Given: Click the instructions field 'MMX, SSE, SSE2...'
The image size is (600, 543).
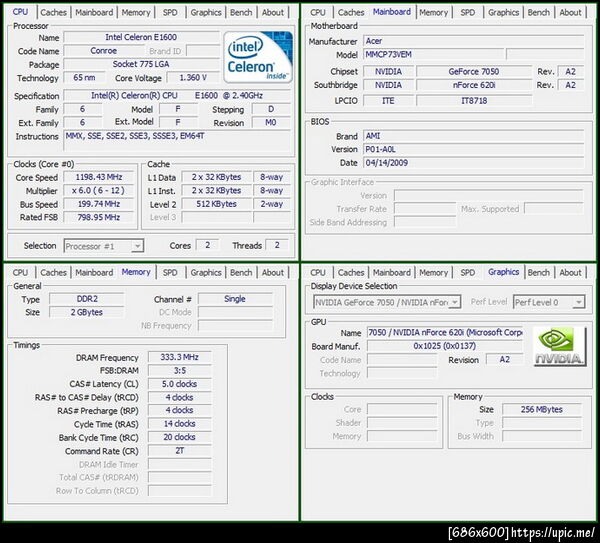Looking at the screenshot, I should (x=178, y=140).
